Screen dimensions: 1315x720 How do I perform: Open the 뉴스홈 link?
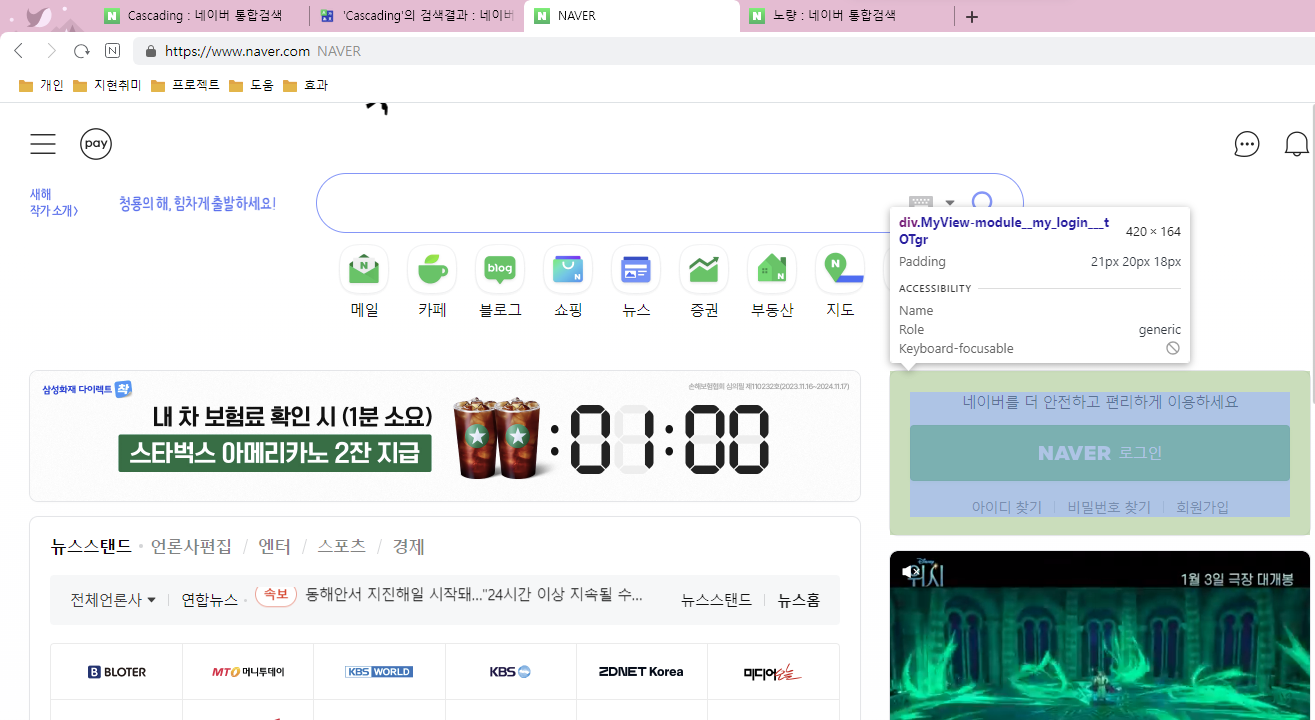pyautogui.click(x=799, y=600)
